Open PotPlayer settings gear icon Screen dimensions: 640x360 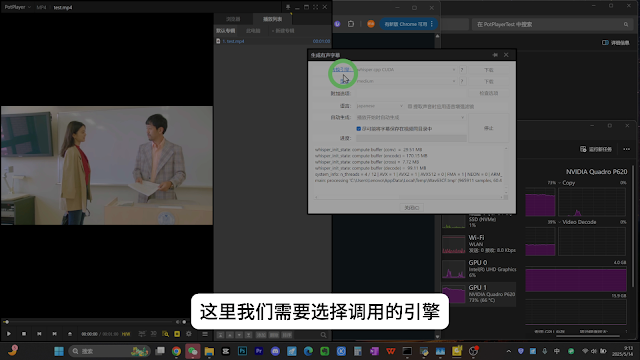tap(189, 334)
